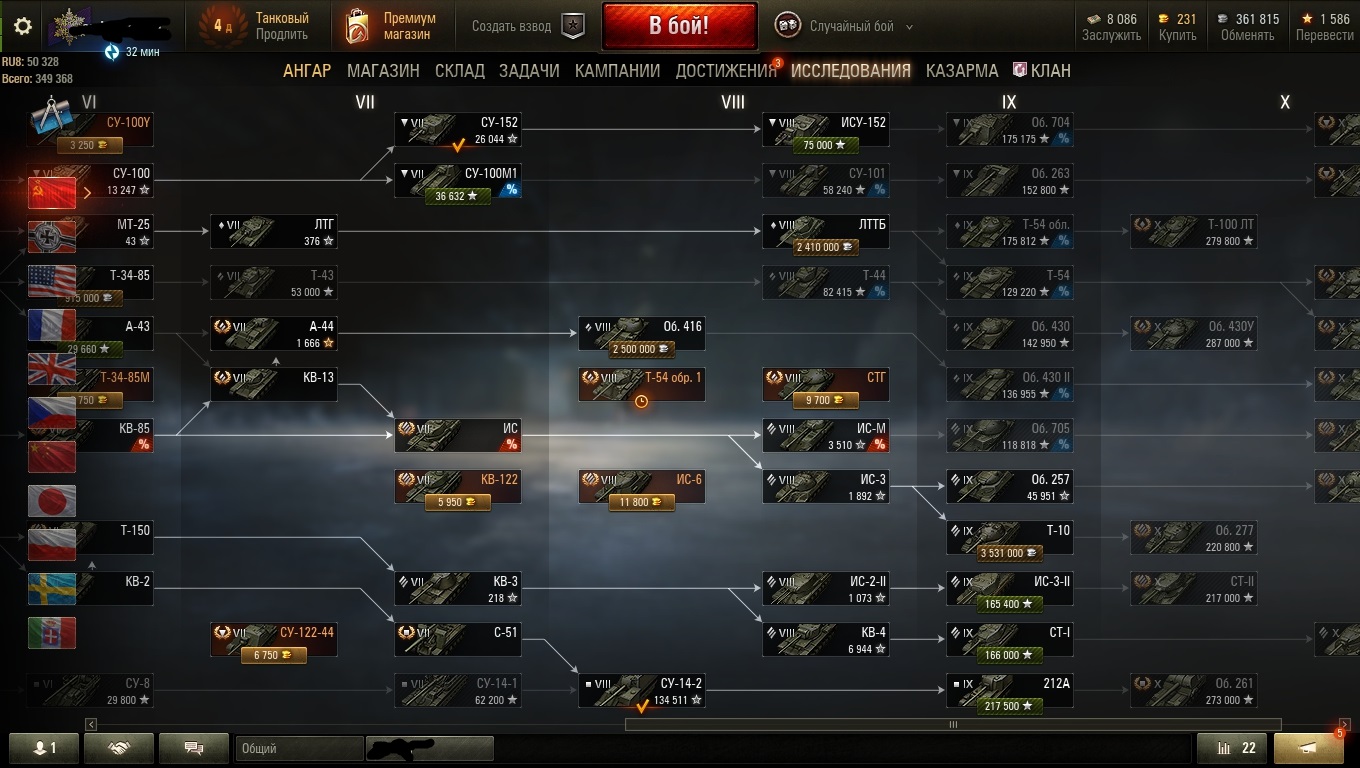Click the Общий chat channel field
This screenshot has height=768, width=1360.
pyautogui.click(x=300, y=748)
